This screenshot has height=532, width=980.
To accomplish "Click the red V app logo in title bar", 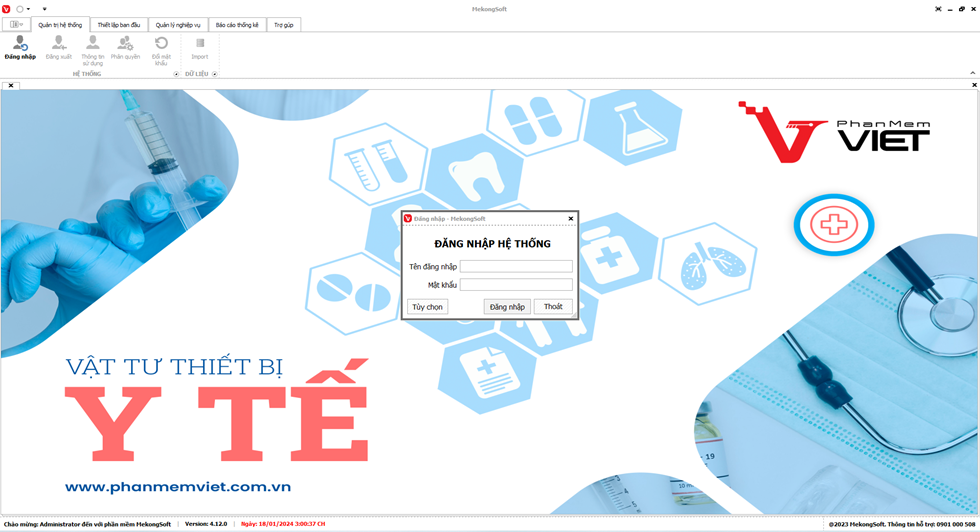I will 6,9.
